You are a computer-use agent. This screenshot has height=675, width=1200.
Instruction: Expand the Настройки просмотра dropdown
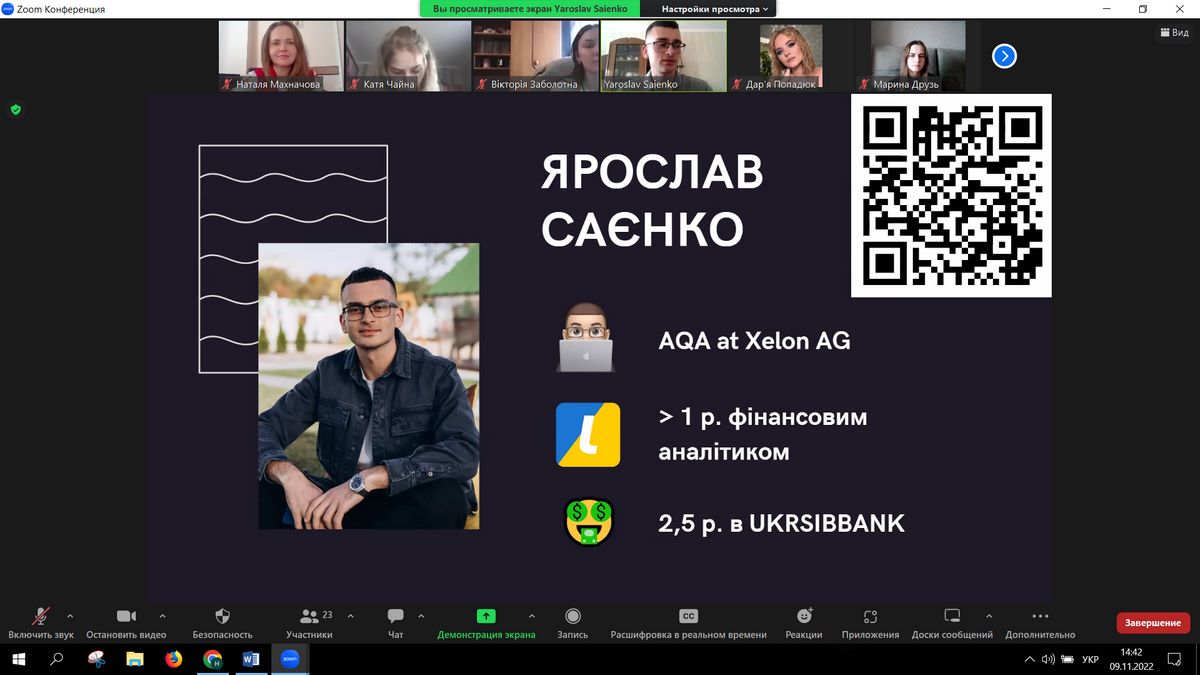715,9
